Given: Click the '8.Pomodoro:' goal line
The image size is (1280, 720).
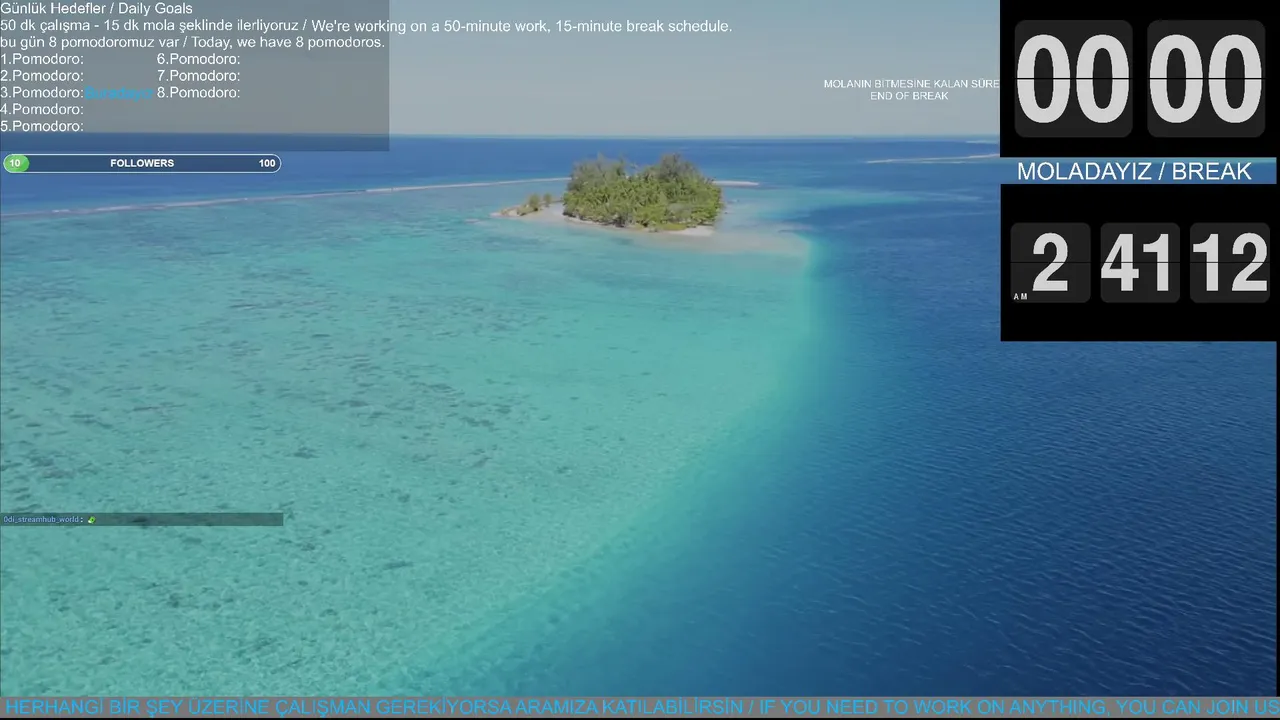Looking at the screenshot, I should coord(198,93).
